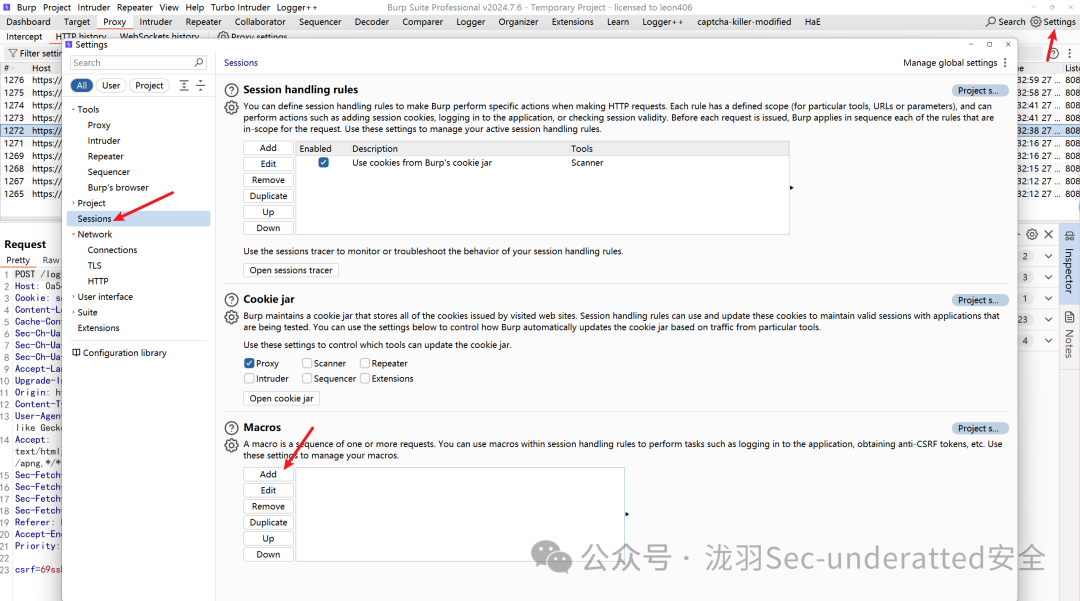The height and width of the screenshot is (601, 1080).
Task: Open help for Cookie jar section
Action: click(231, 299)
